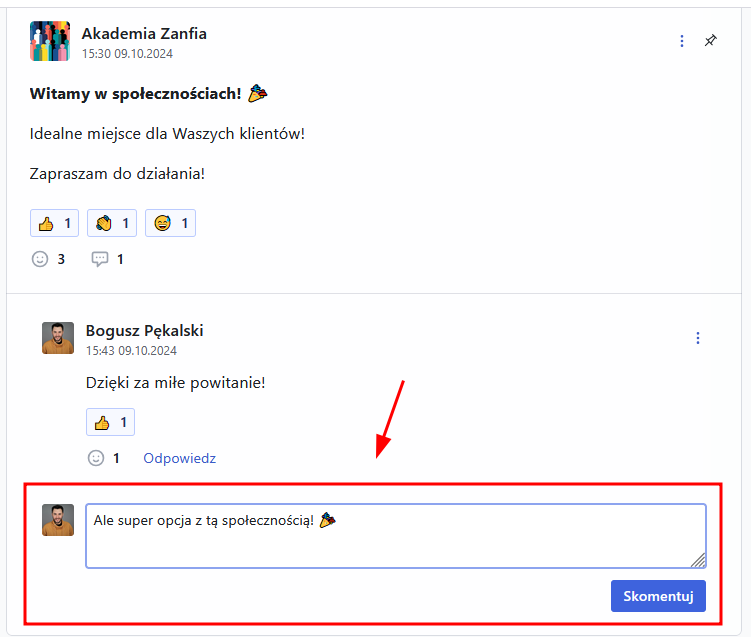Toggle thumbs up on Bogusz's comment

pyautogui.click(x=110, y=422)
